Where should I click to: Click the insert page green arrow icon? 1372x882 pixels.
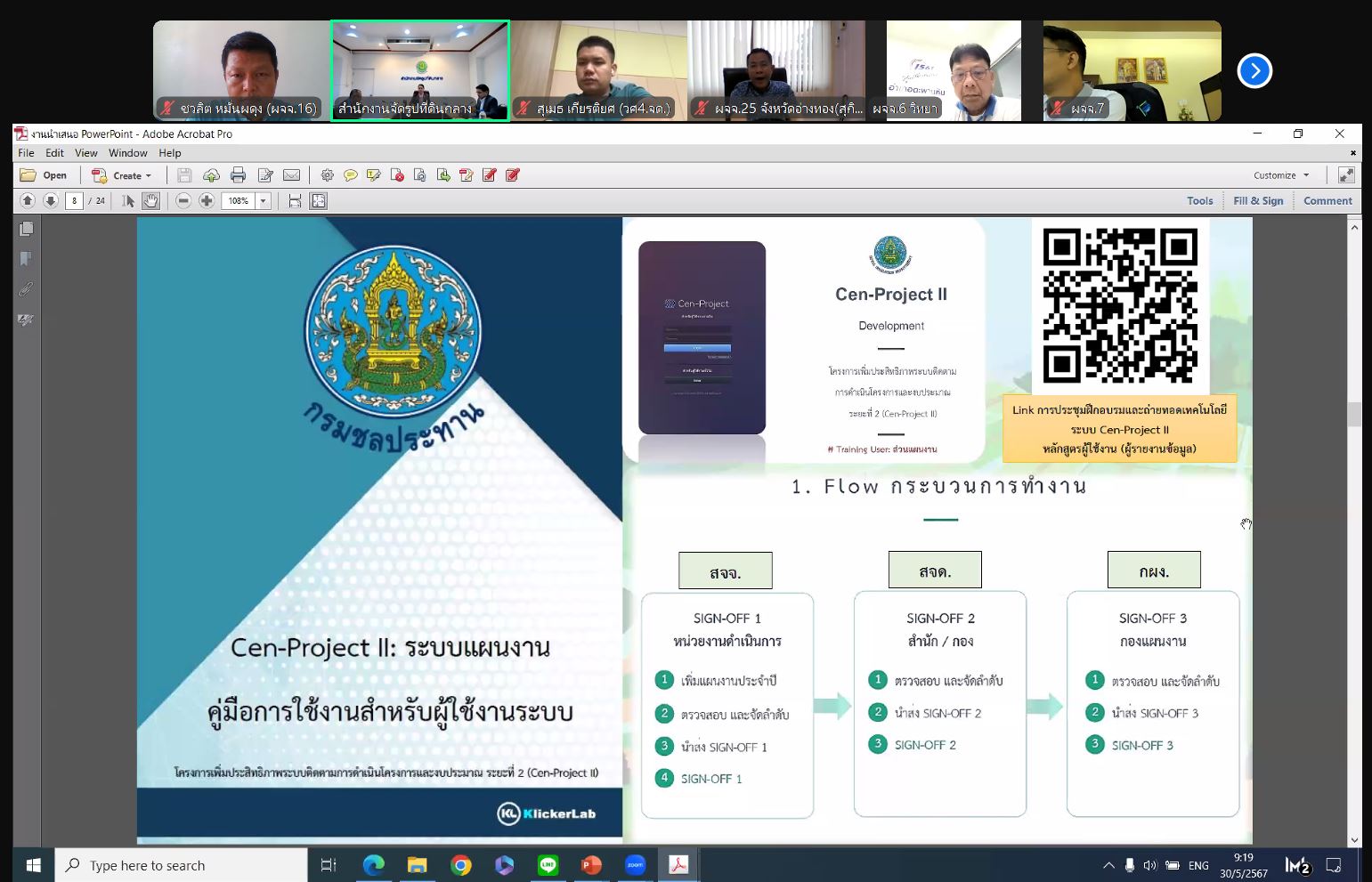[443, 175]
